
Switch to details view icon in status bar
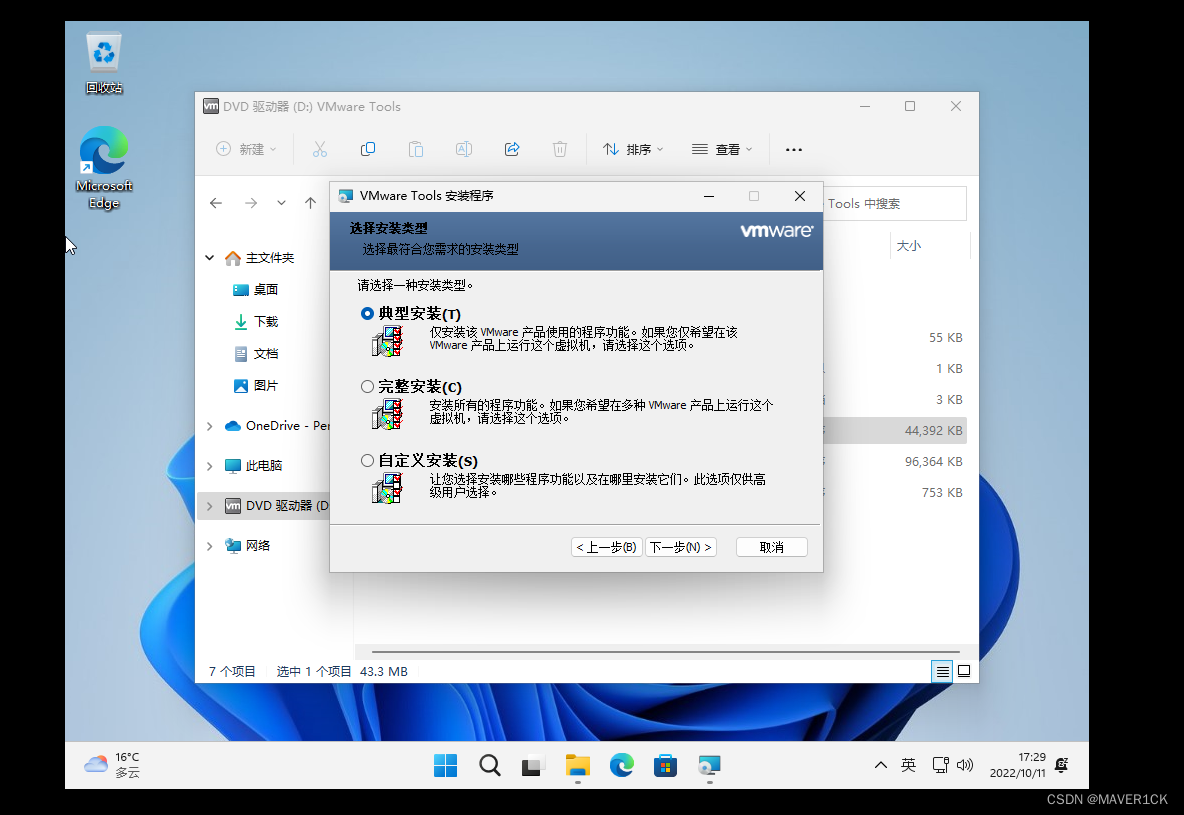(942, 671)
